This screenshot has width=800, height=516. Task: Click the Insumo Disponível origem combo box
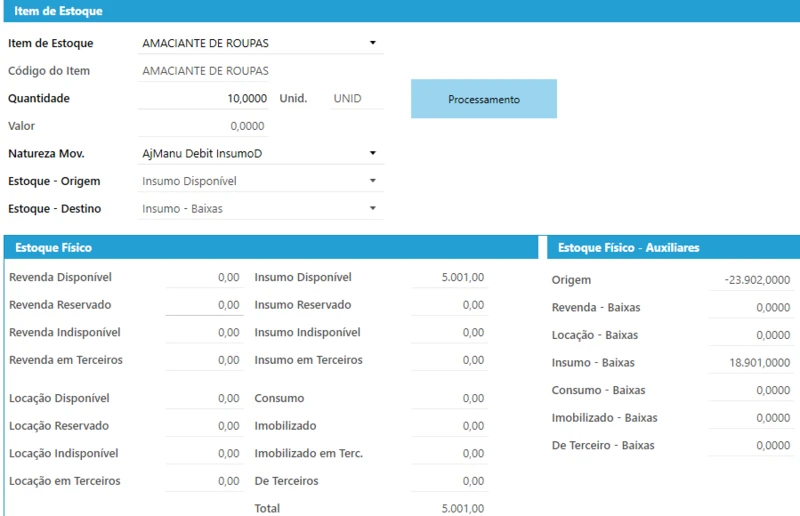261,181
